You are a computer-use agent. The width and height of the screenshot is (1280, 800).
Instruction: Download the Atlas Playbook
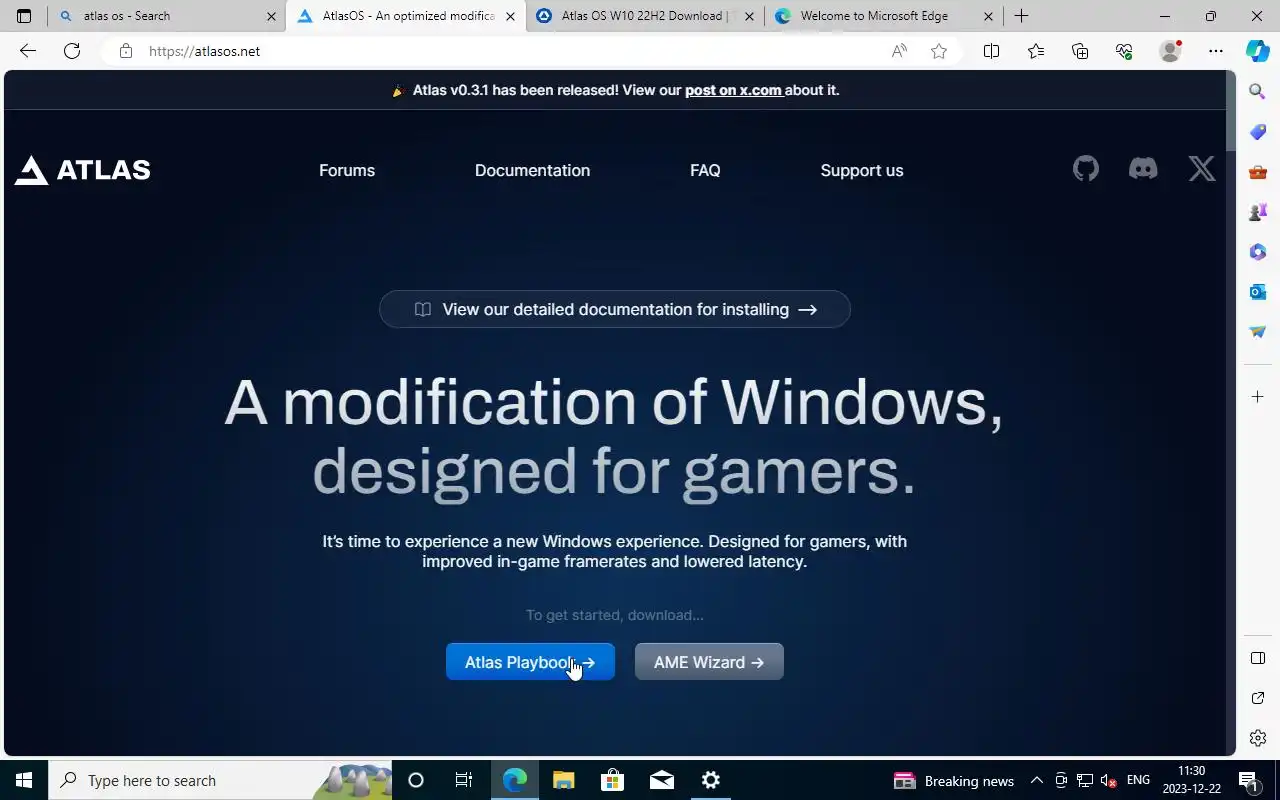pos(530,662)
